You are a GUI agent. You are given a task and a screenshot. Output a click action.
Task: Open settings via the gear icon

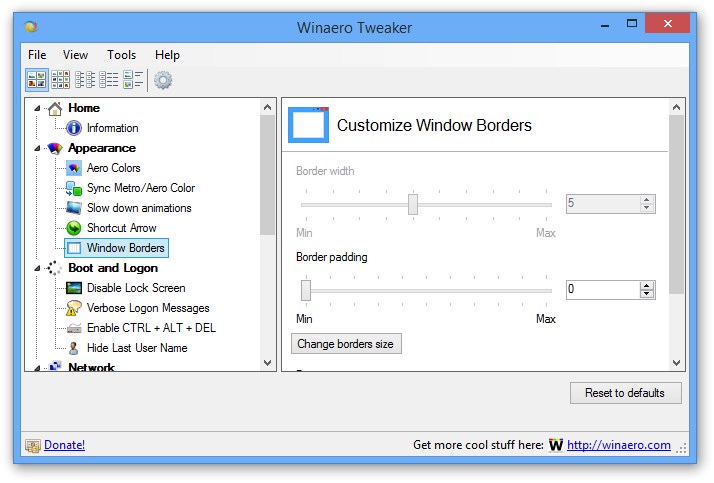(163, 80)
